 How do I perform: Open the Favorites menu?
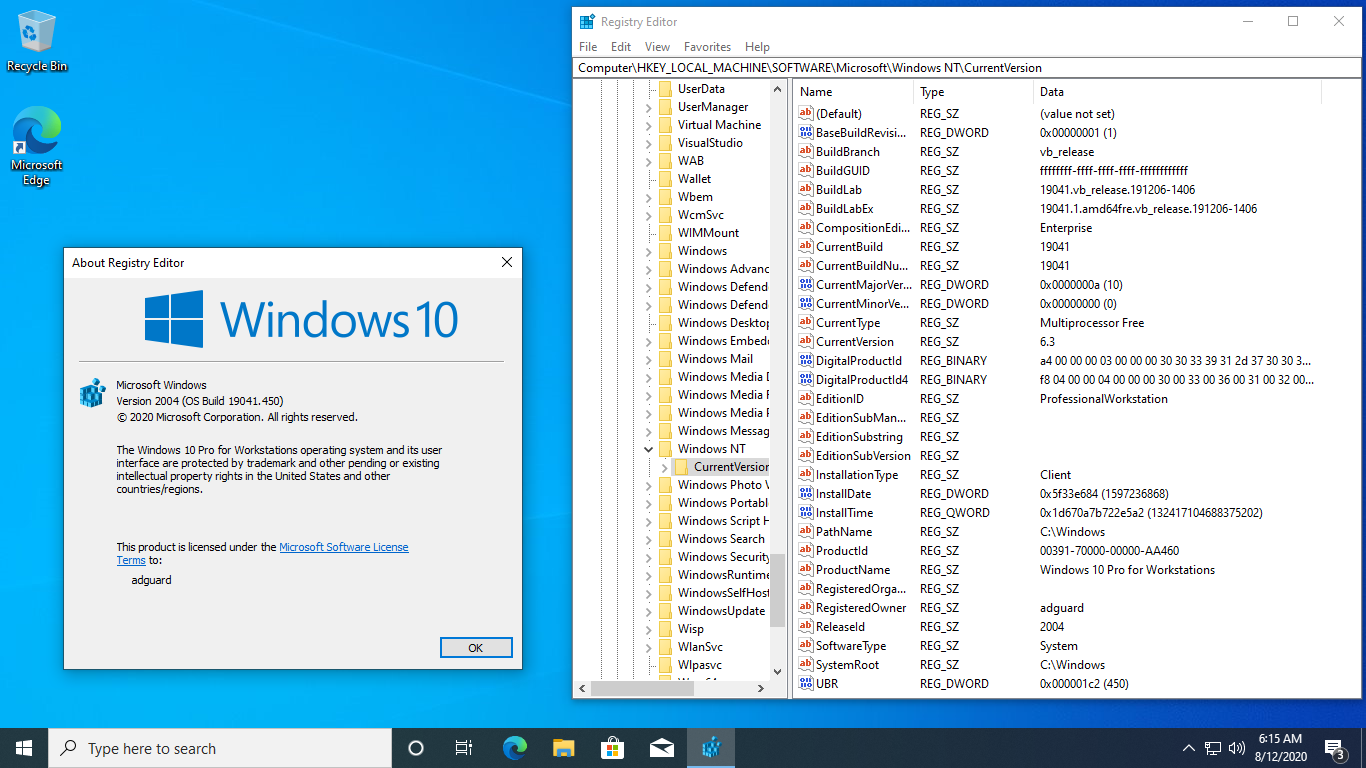(x=707, y=47)
